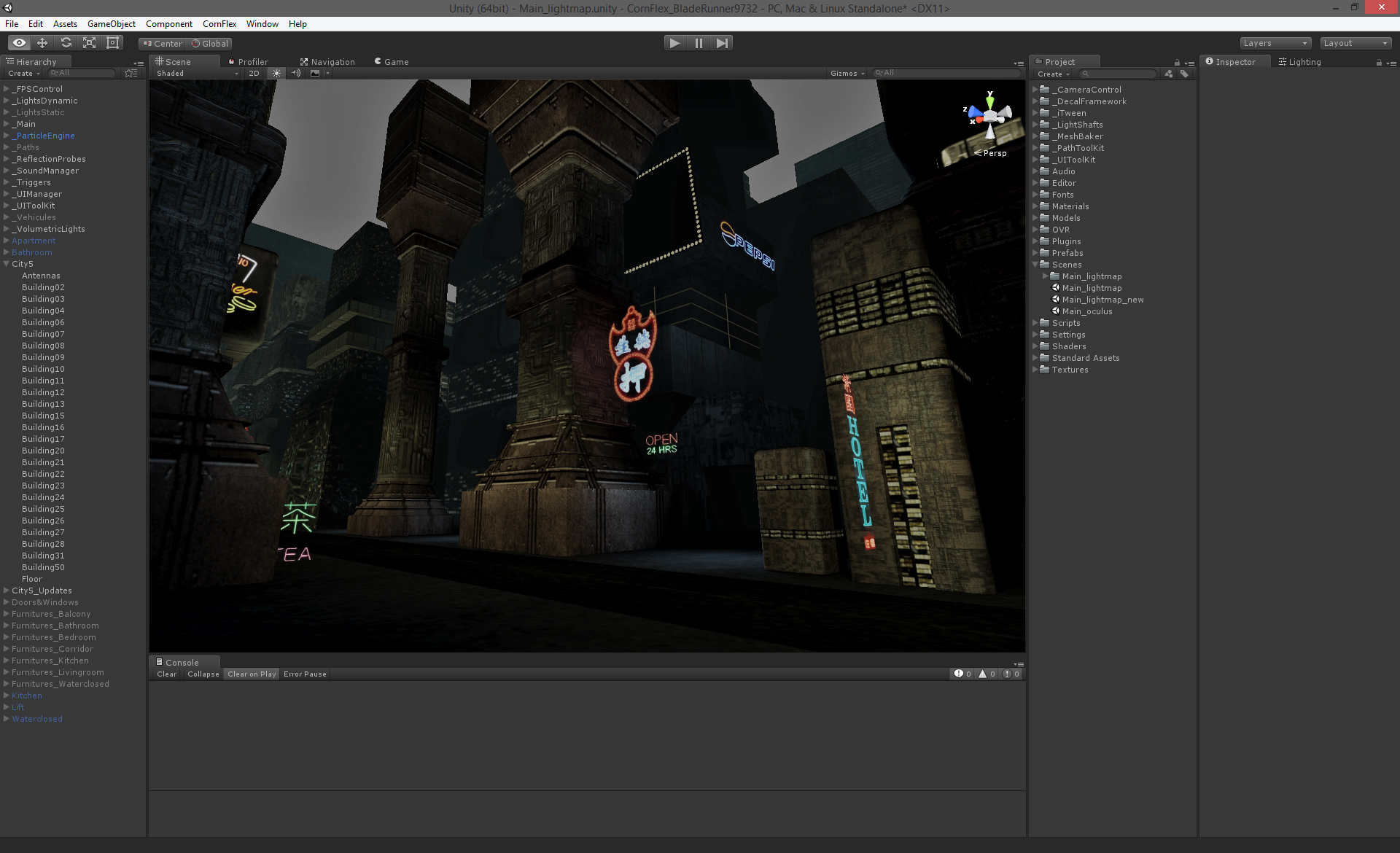The height and width of the screenshot is (853, 1400).
Task: Expand the Main_lightmap subfolder
Action: click(1046, 276)
